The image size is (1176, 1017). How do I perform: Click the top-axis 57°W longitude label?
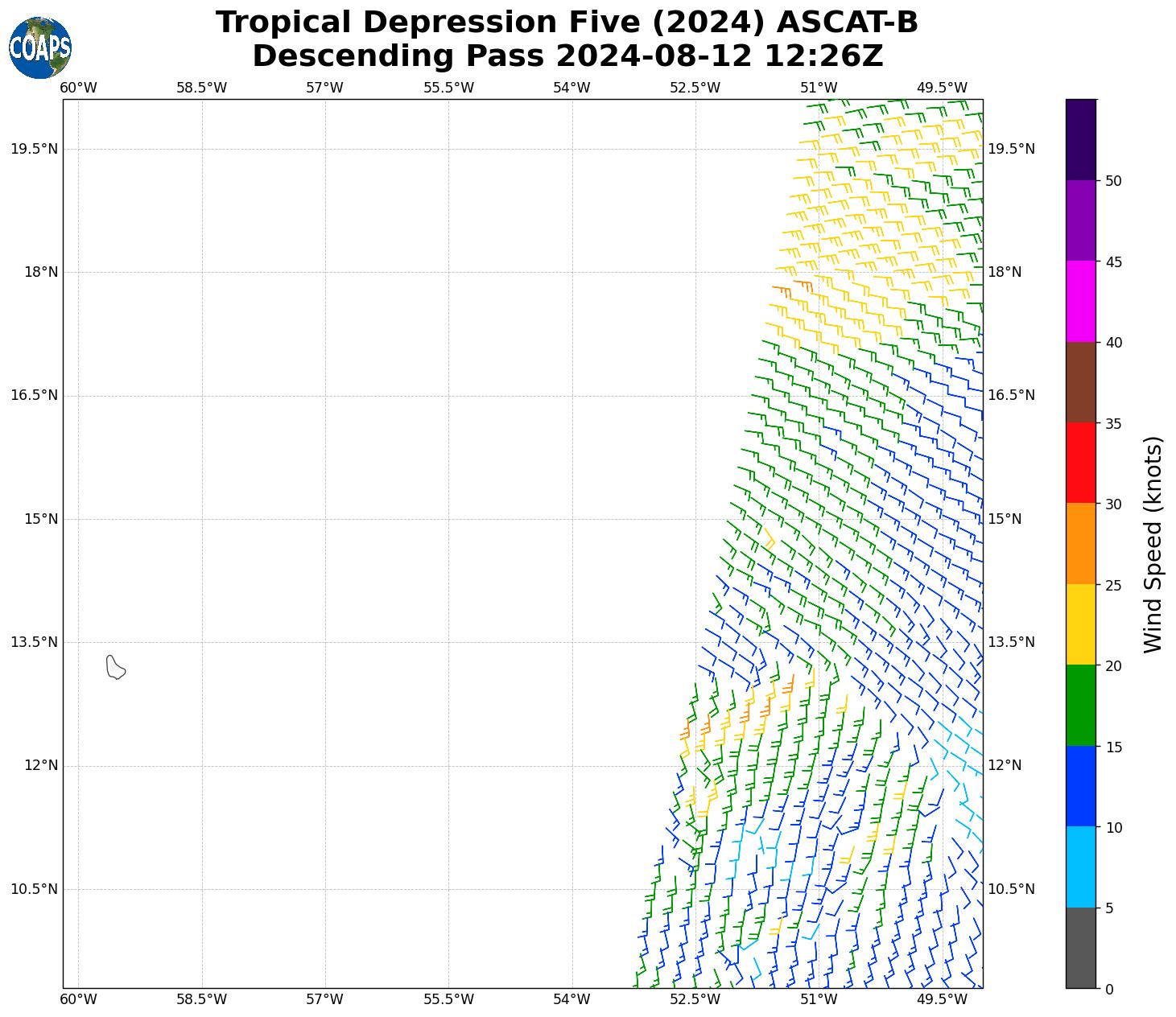click(324, 88)
